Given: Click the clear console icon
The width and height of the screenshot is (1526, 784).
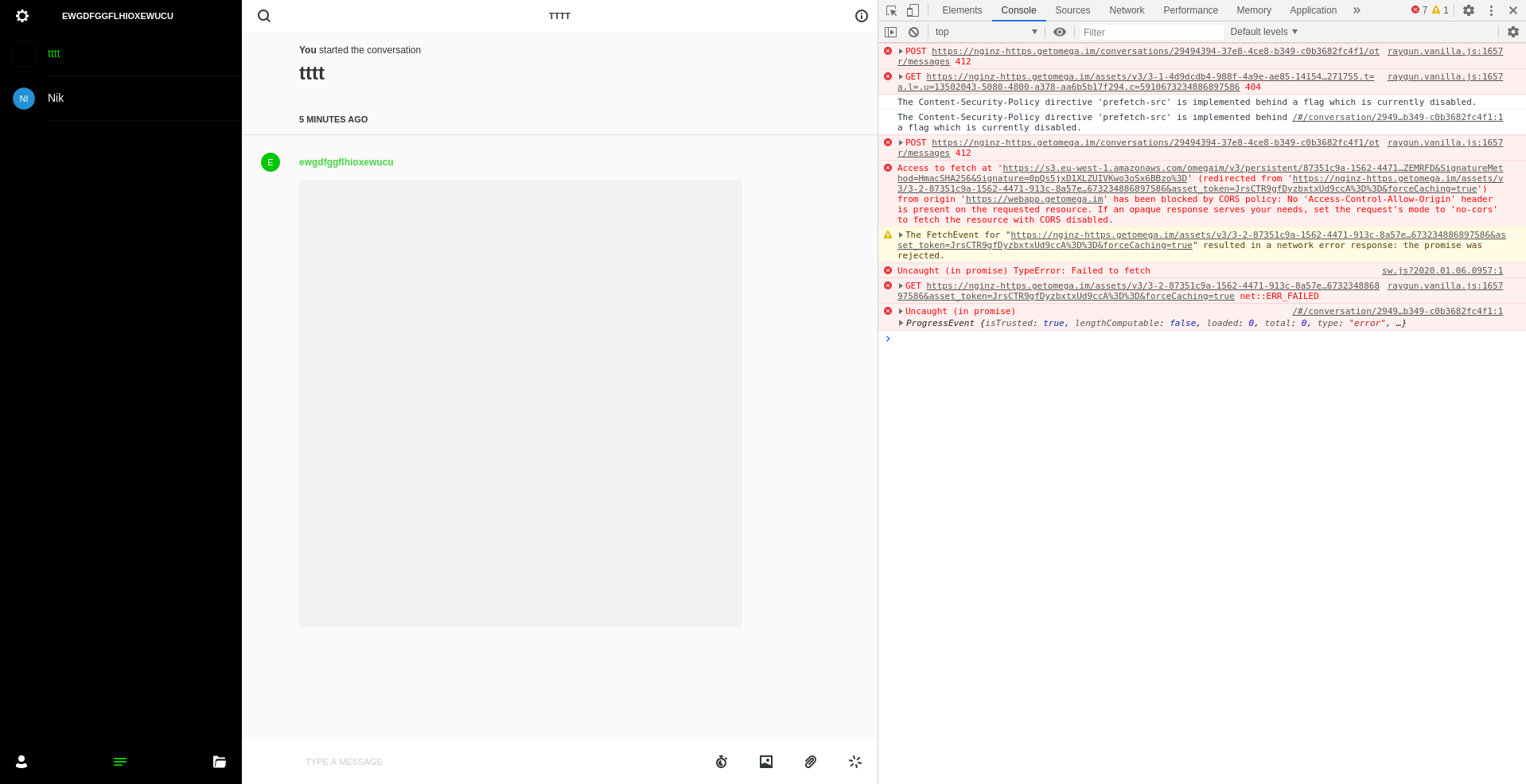Looking at the screenshot, I should pos(913,32).
